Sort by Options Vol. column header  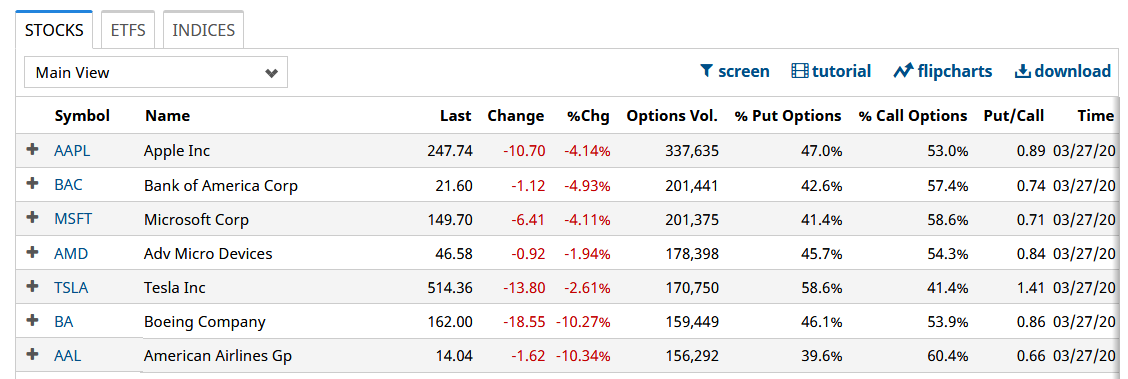click(672, 116)
